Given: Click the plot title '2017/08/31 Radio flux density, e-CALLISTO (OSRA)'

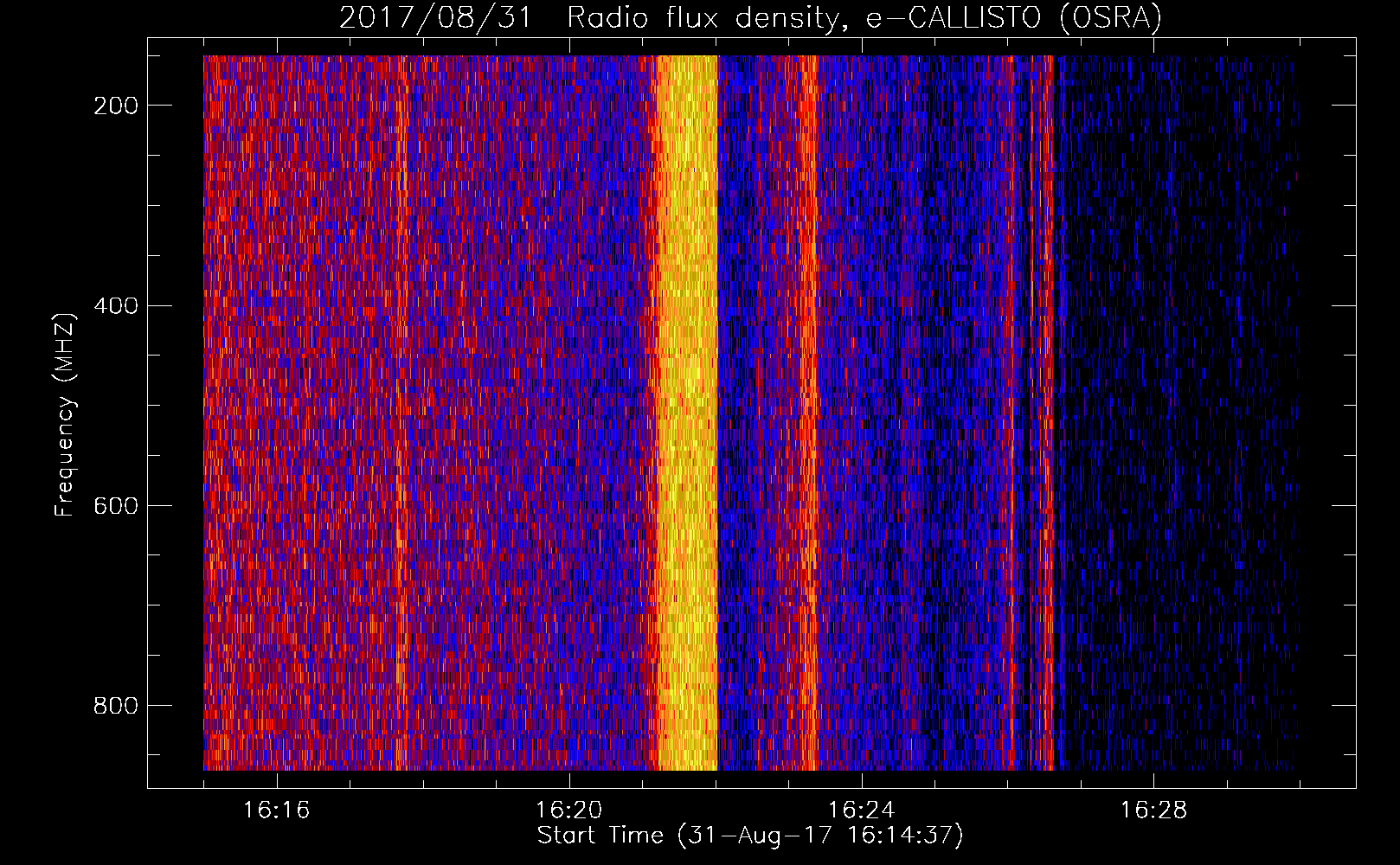Looking at the screenshot, I should [x=750, y=17].
